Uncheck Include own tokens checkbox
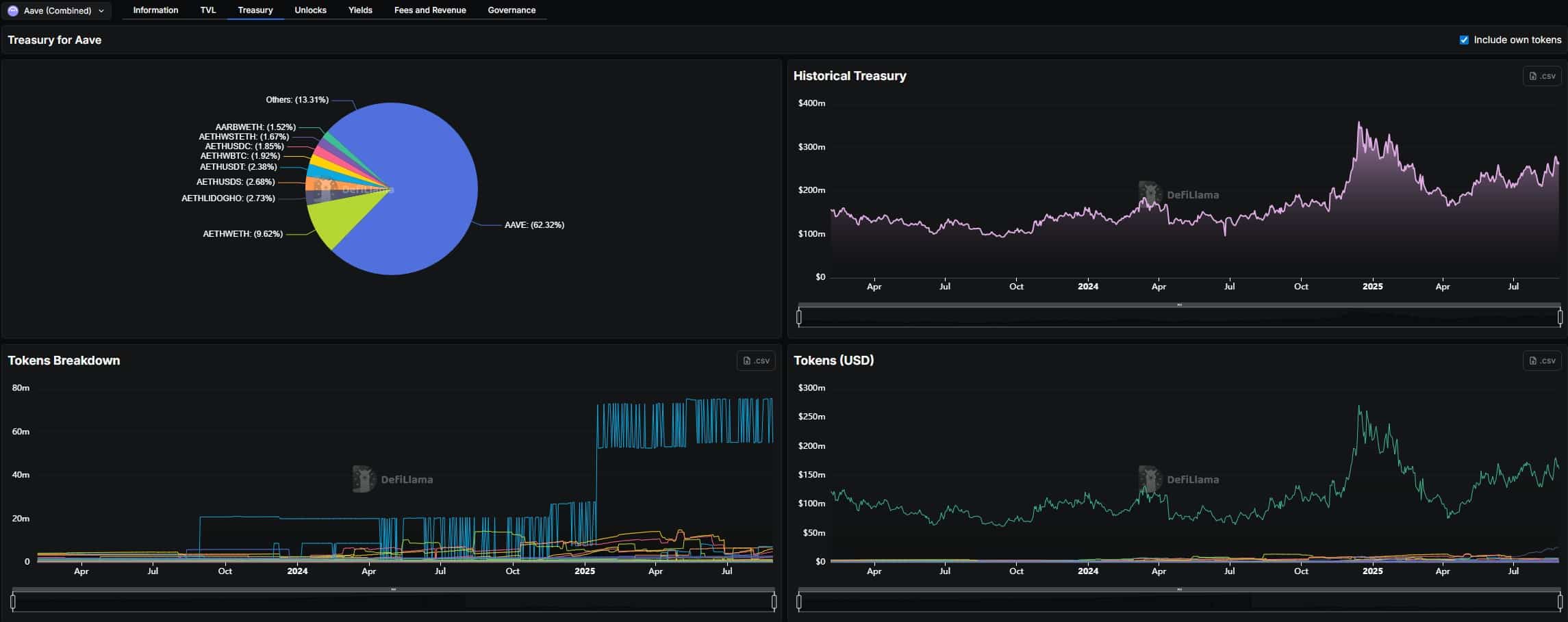 point(1464,40)
